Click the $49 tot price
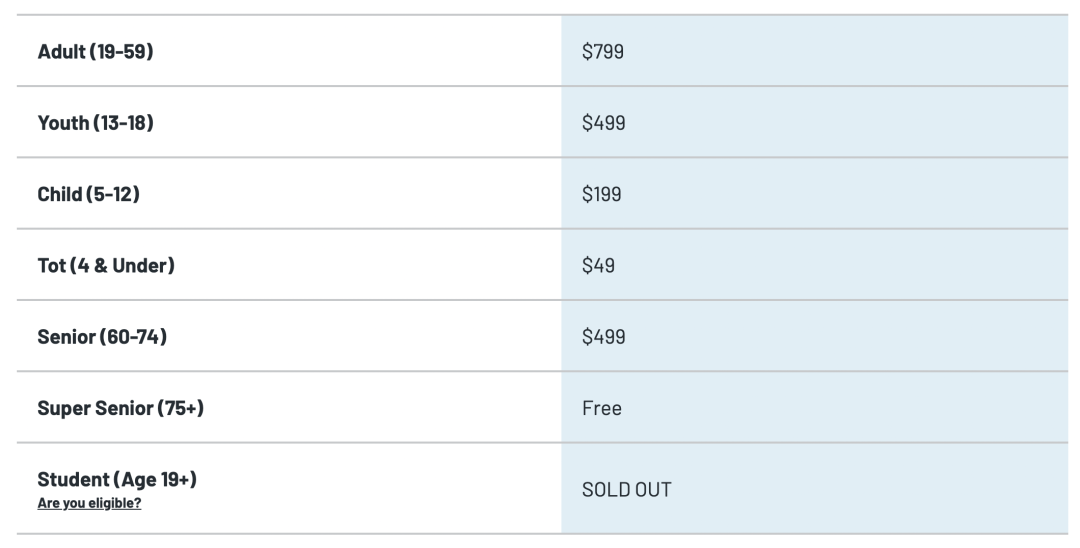The image size is (1080, 548). point(598,265)
